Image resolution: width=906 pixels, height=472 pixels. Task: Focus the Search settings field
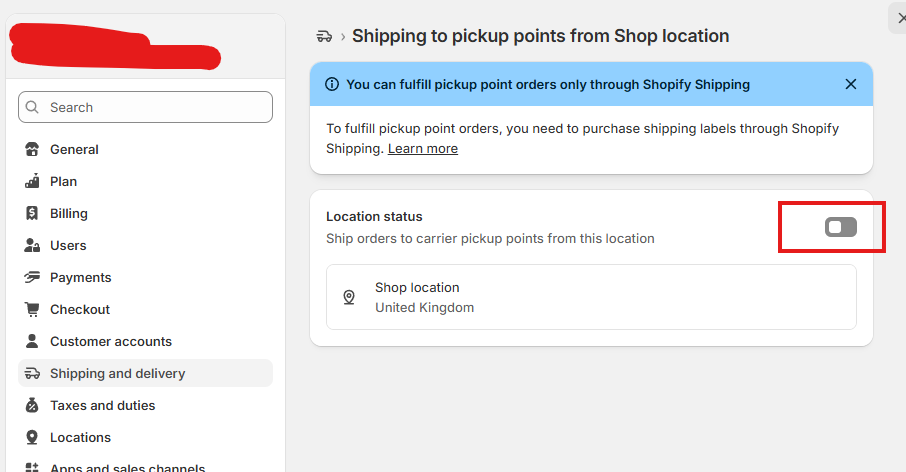tap(145, 107)
